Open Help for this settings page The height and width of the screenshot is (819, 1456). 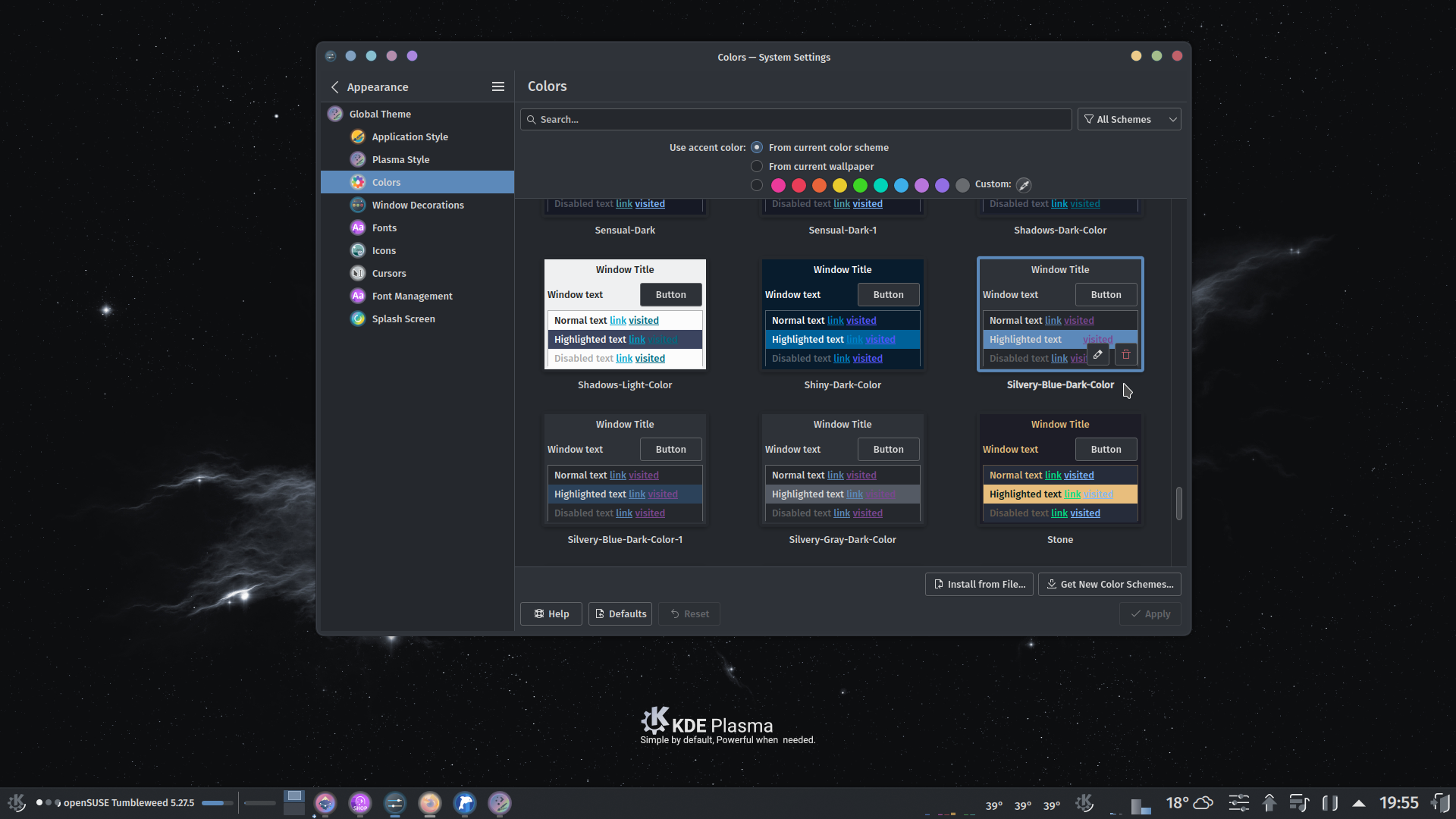[x=551, y=613]
